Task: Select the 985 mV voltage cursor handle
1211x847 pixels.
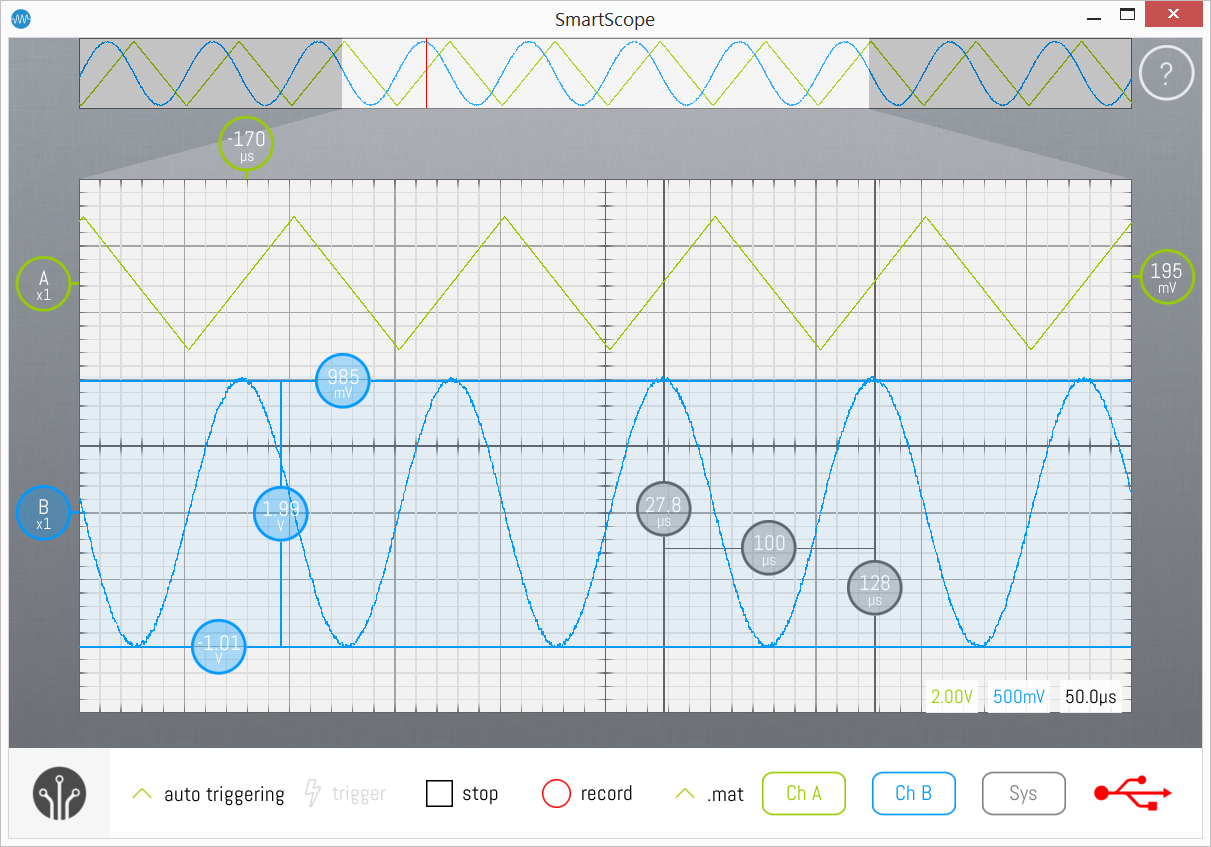Action: tap(342, 381)
